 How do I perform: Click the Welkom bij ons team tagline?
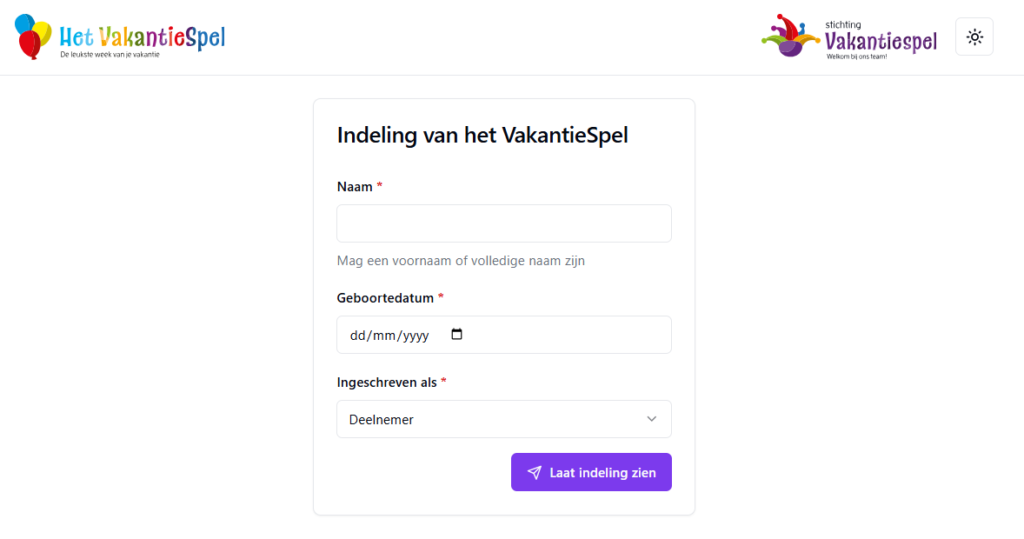(x=857, y=57)
